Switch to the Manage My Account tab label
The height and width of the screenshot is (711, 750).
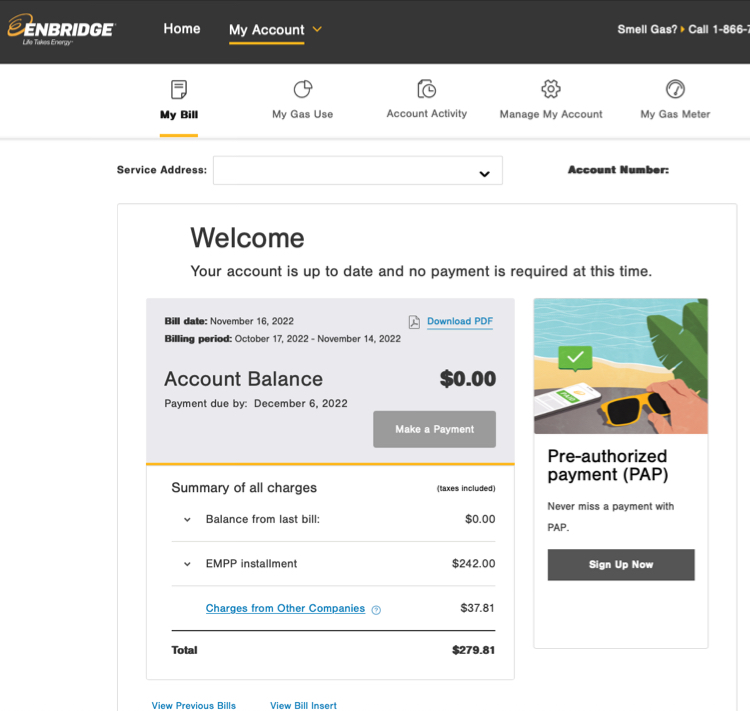pyautogui.click(x=551, y=114)
